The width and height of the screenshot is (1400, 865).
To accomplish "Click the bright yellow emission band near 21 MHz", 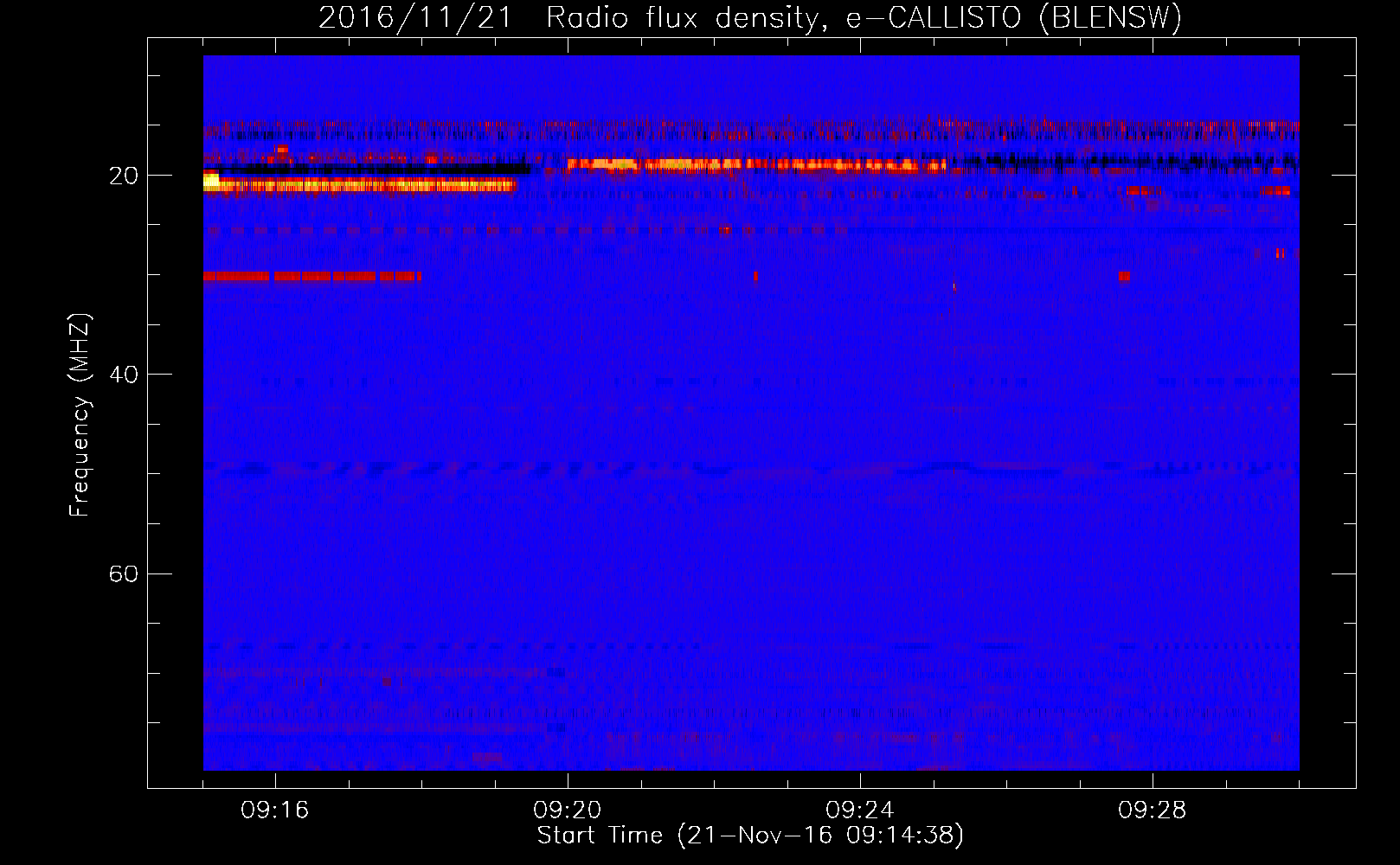I will click(359, 184).
